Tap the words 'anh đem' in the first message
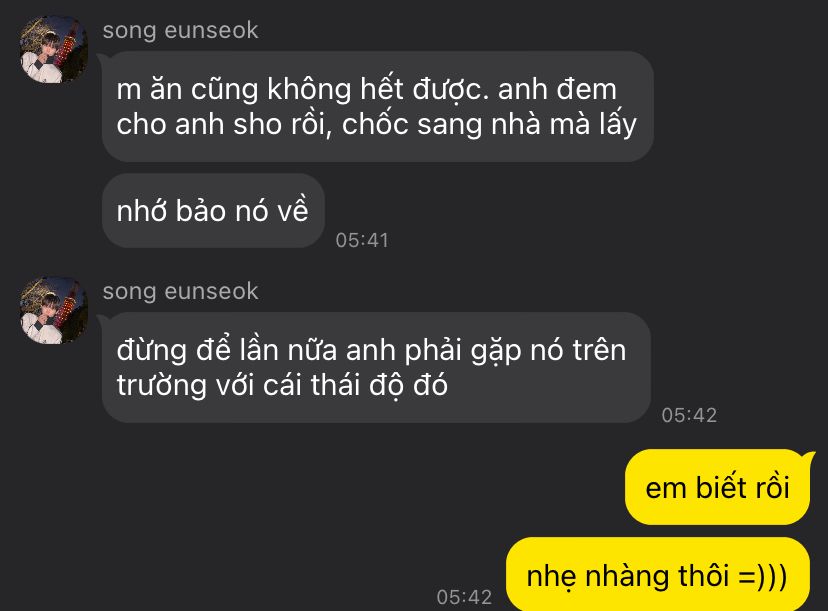The height and width of the screenshot is (611, 828). pos(557,89)
